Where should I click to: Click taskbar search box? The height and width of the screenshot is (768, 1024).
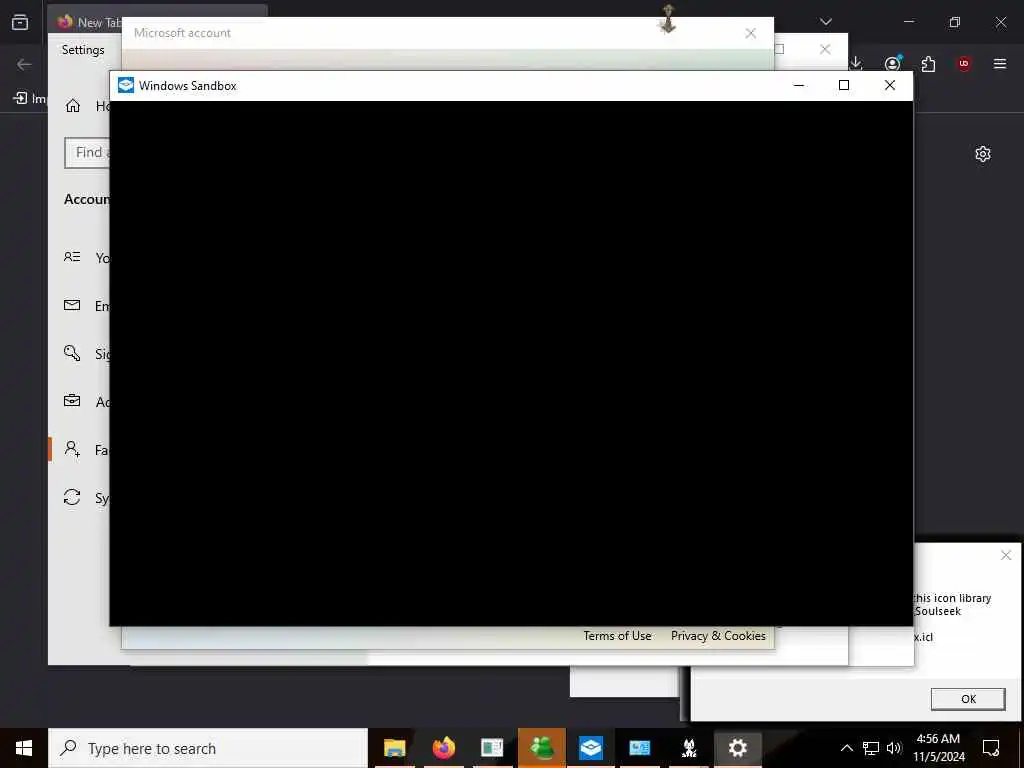[x=208, y=748]
